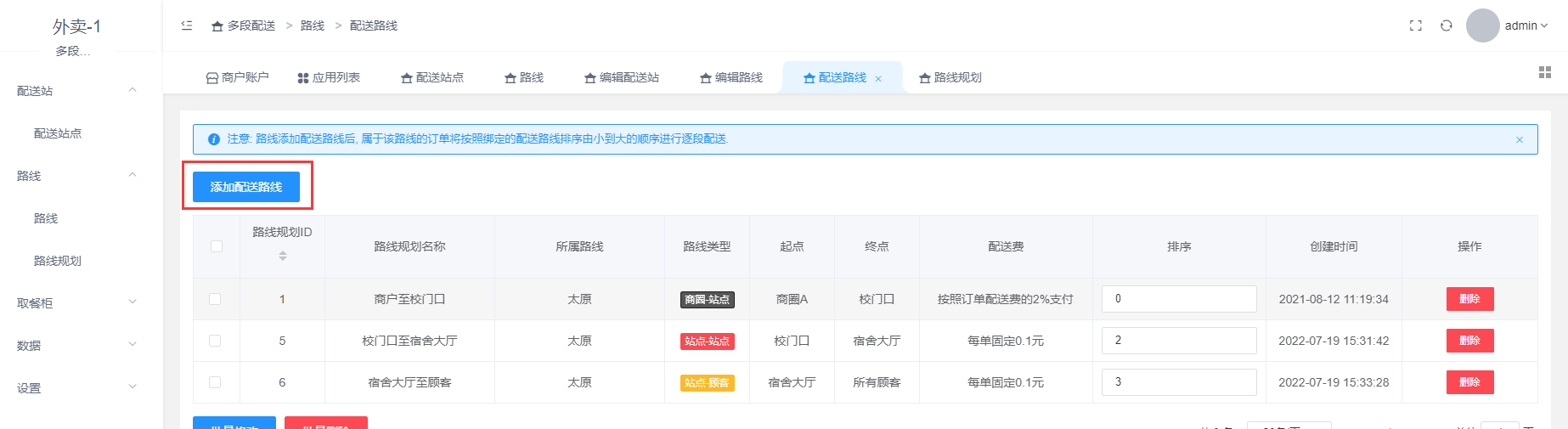Expand the 数据 sidebar section
Screen dimensions: 1568x429
pos(76,346)
